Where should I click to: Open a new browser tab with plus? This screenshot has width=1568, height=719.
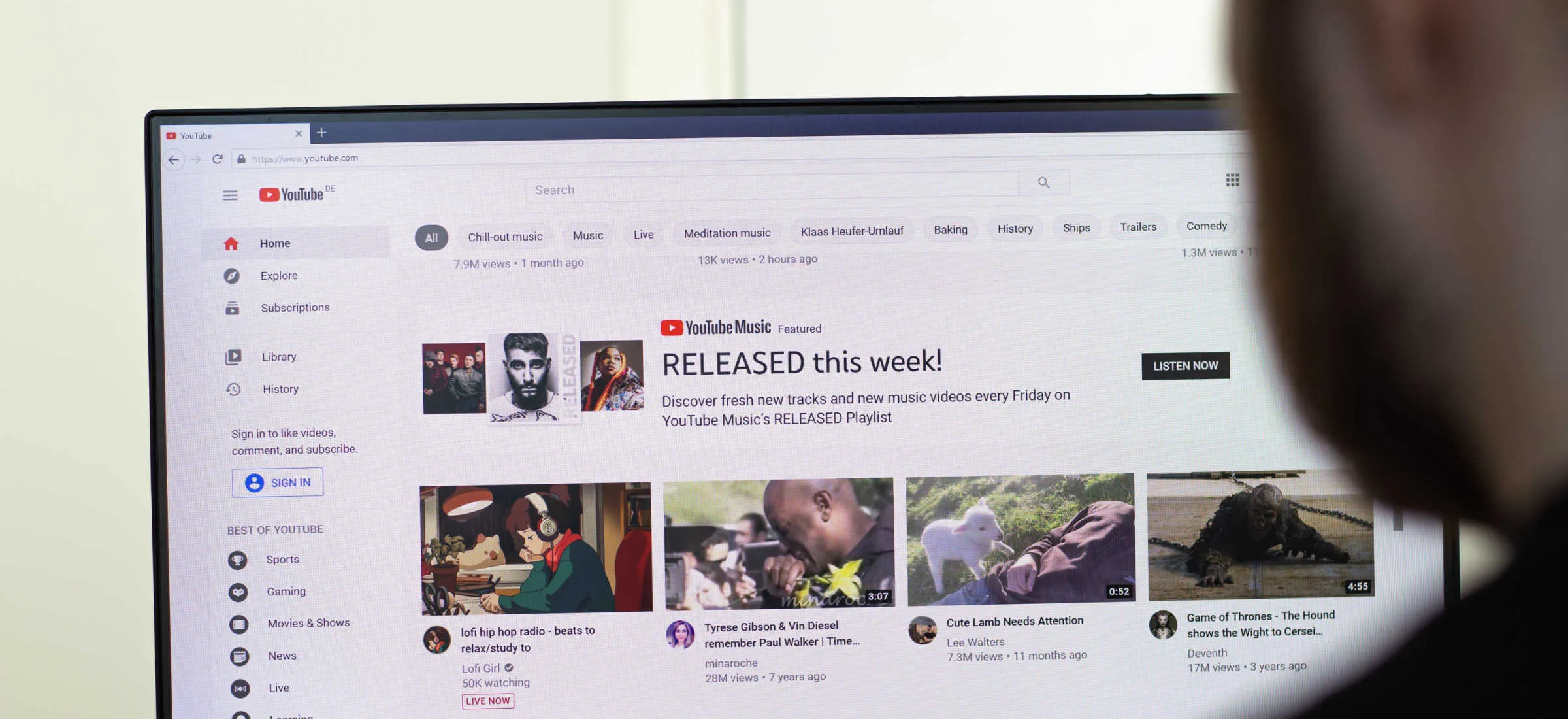point(321,133)
